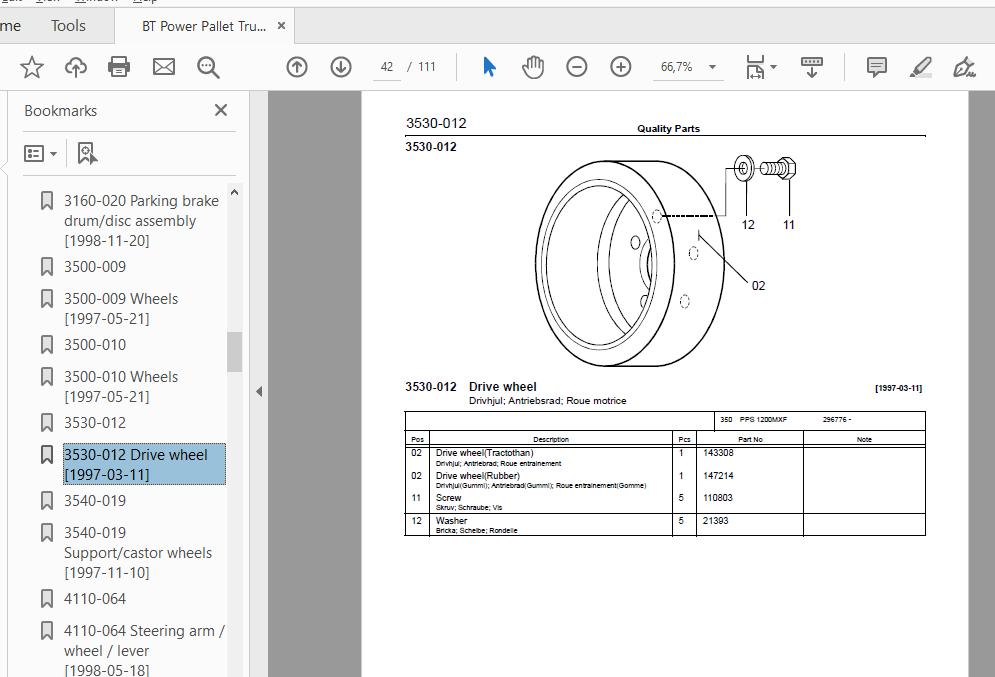This screenshot has width=995, height=677.
Task: Click the cloud upload icon
Action: pos(76,67)
